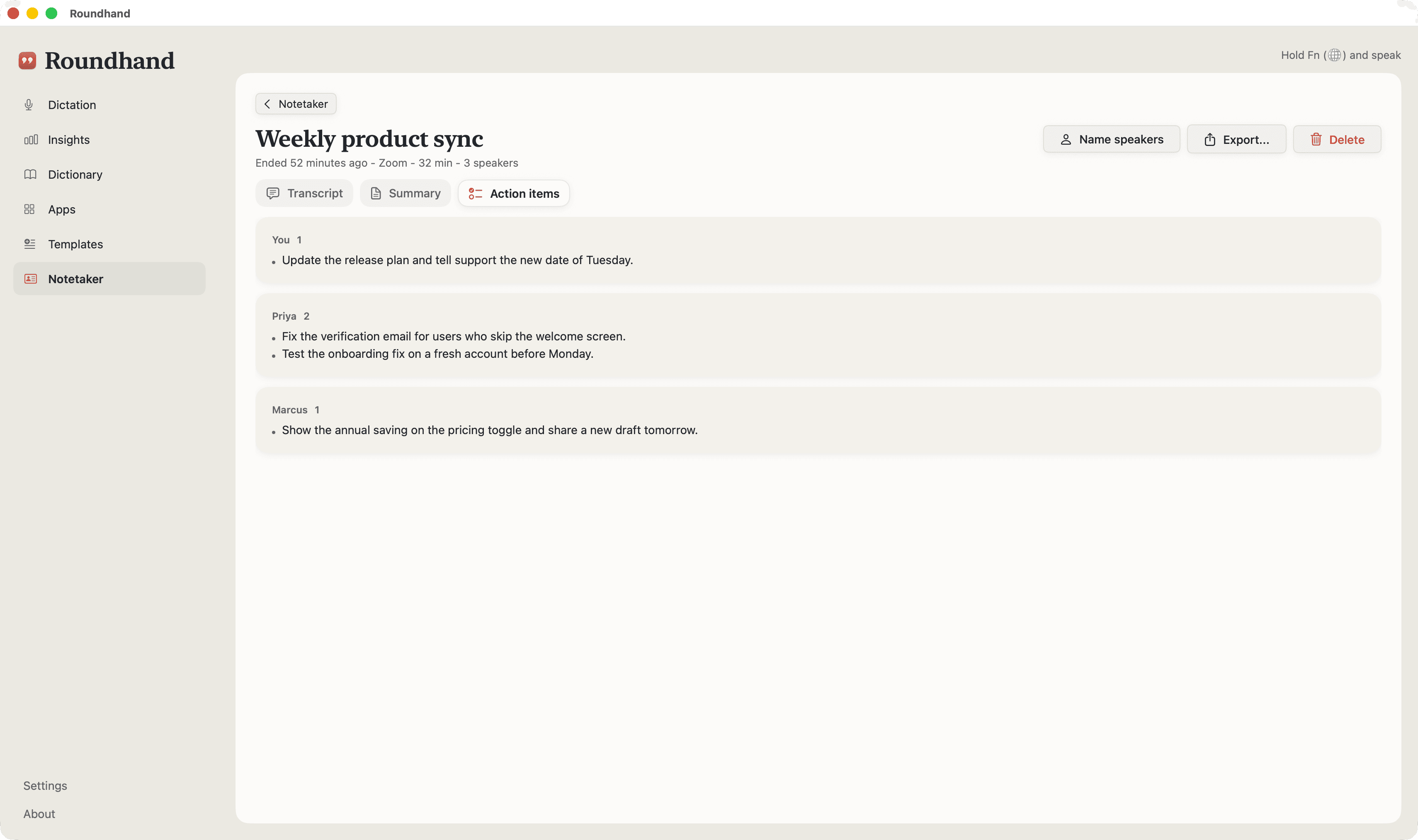
Task: Click the Dictionary book icon
Action: pyautogui.click(x=31, y=174)
